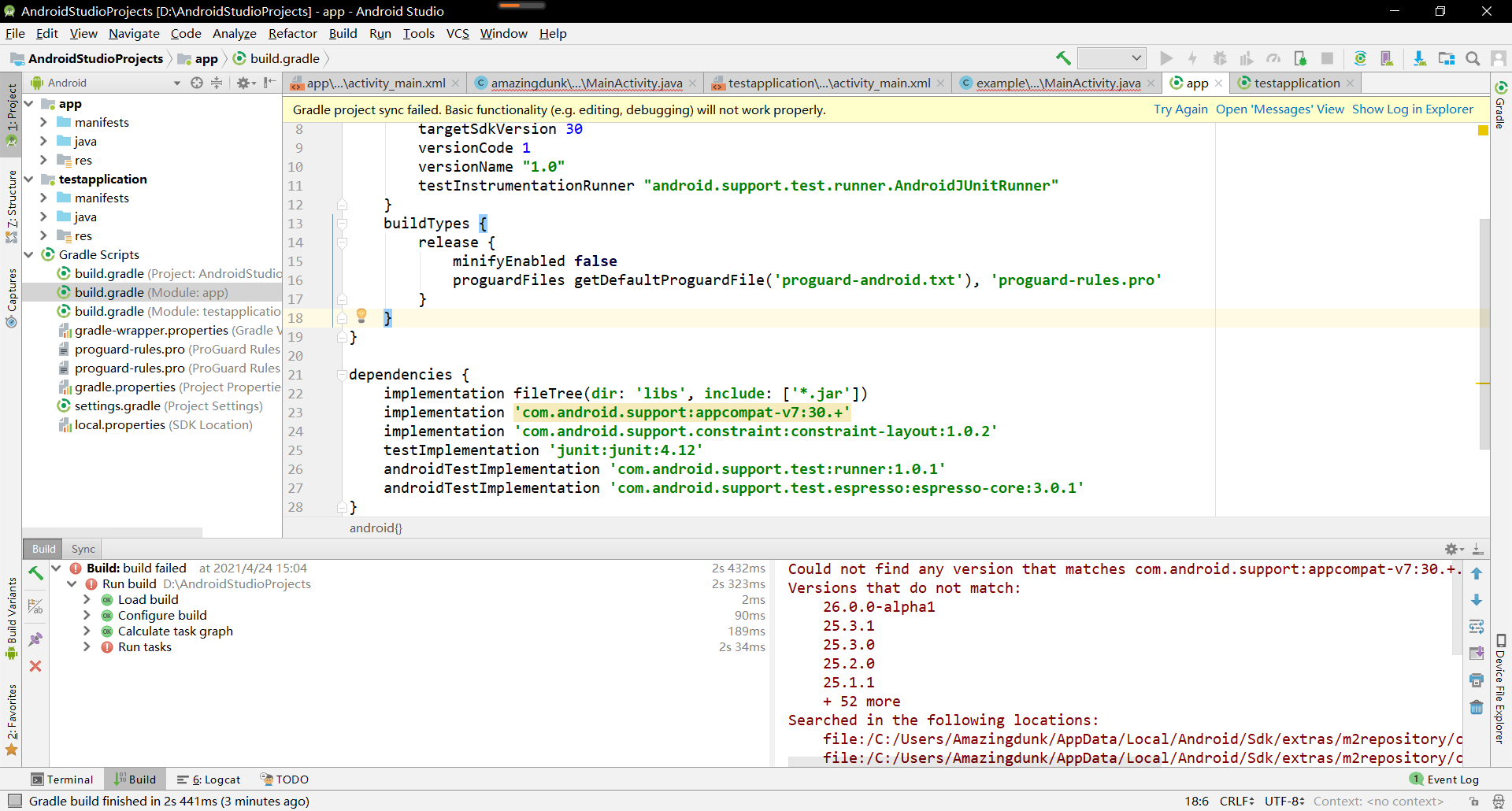Fold the dependencies block at line 21
This screenshot has width=1512, height=811.
[342, 374]
